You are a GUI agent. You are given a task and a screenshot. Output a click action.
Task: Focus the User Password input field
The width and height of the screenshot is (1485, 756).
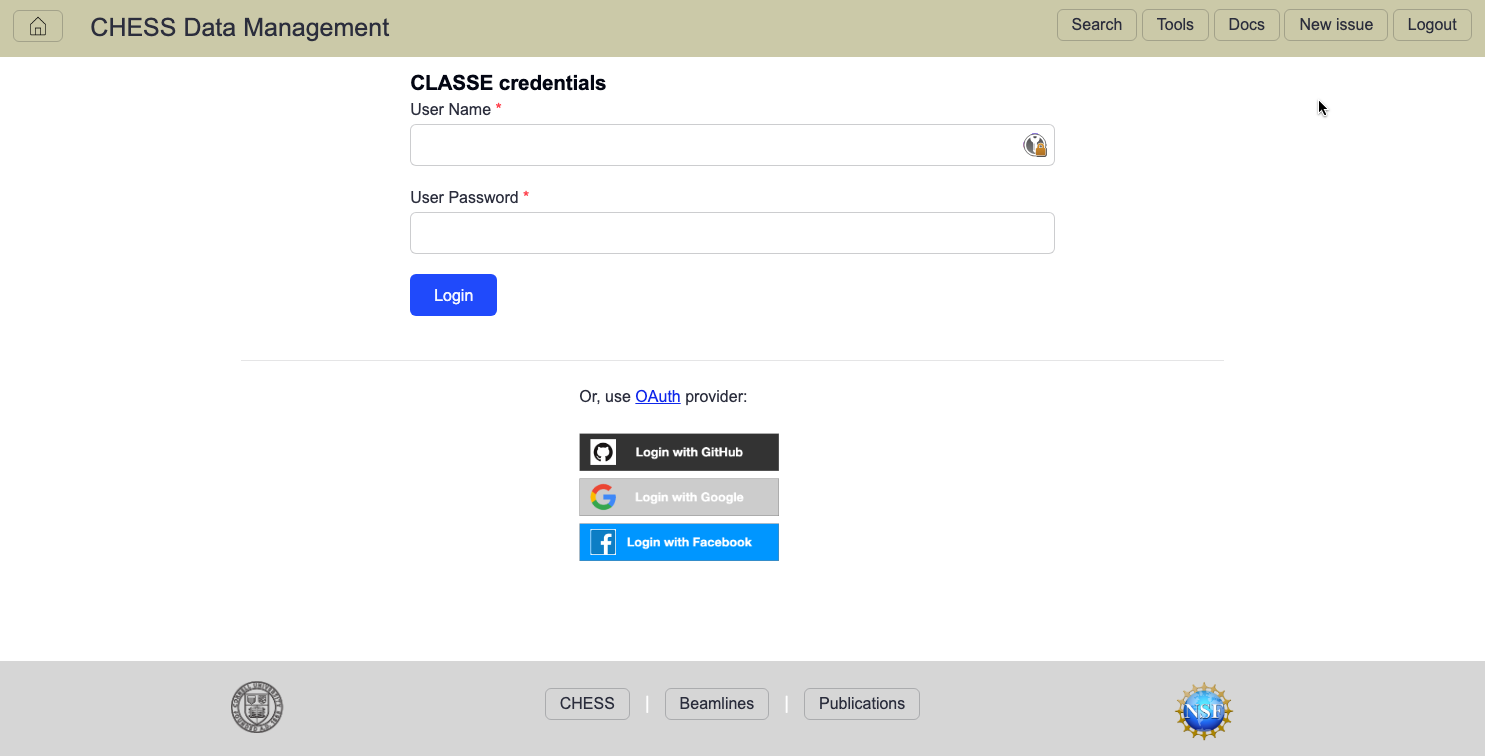(x=732, y=233)
